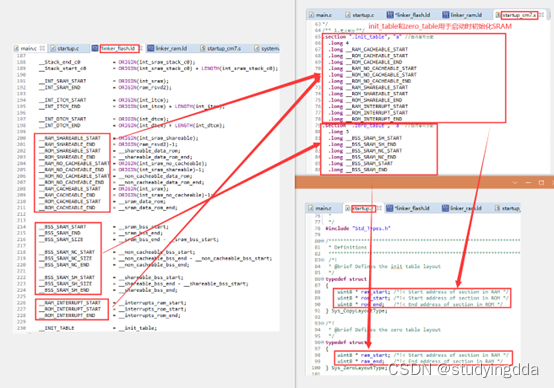Collapse the comment fold at line 80
This screenshot has height=388, width=554.
[x=322, y=241]
